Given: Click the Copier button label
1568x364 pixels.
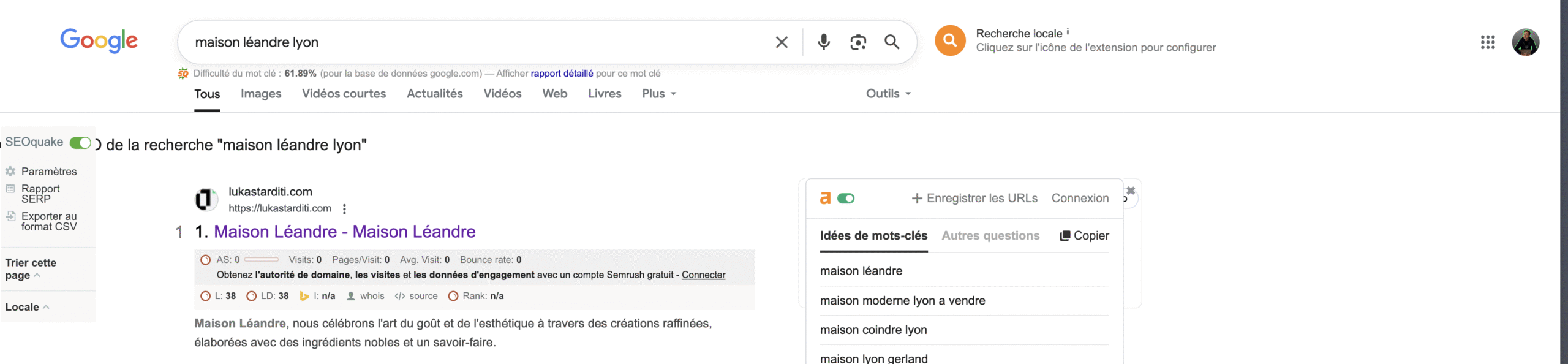Looking at the screenshot, I should coord(1091,236).
